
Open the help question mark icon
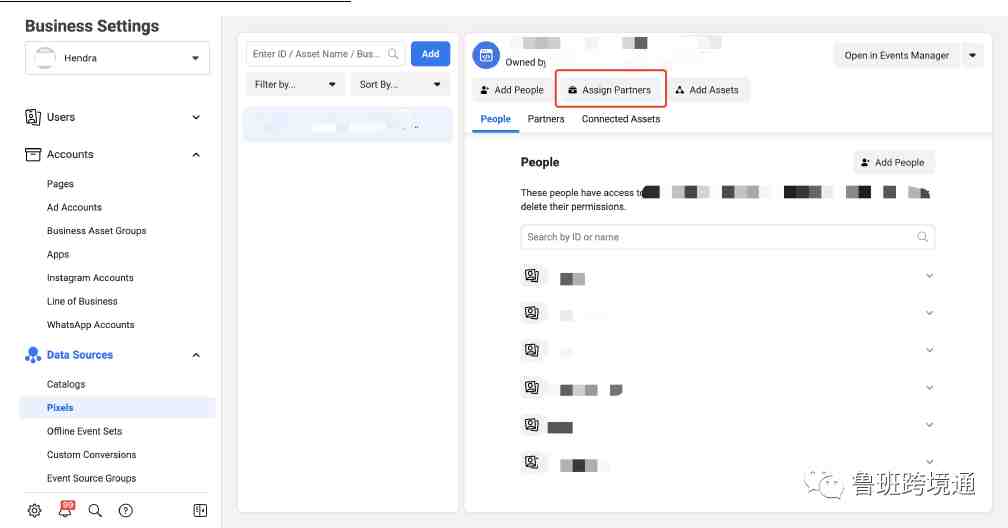[126, 511]
